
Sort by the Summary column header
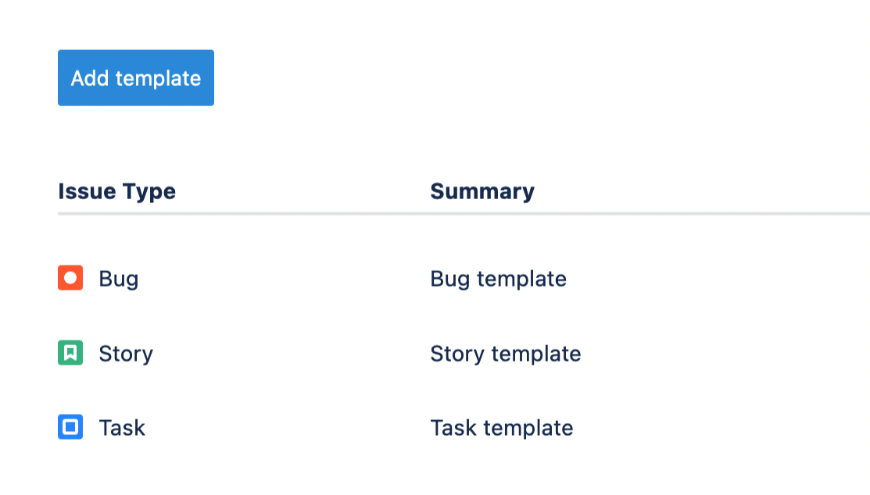[x=482, y=191]
